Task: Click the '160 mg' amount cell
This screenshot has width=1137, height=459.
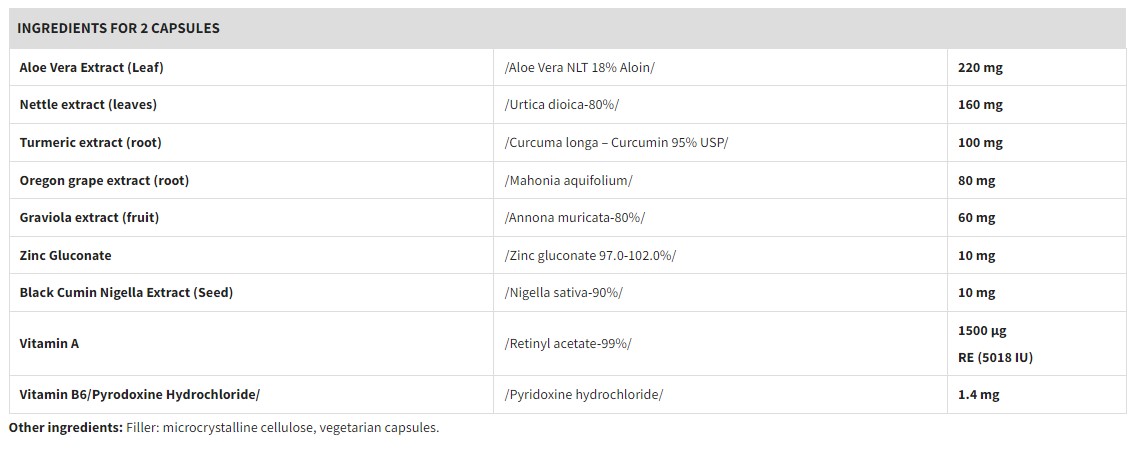Action: (x=980, y=104)
